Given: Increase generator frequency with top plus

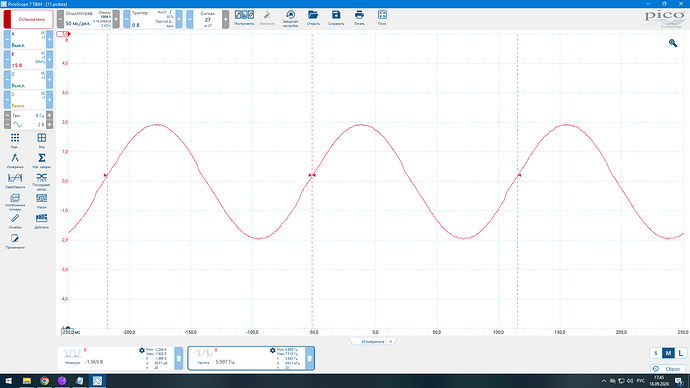Looking at the screenshot, I should [49, 115].
